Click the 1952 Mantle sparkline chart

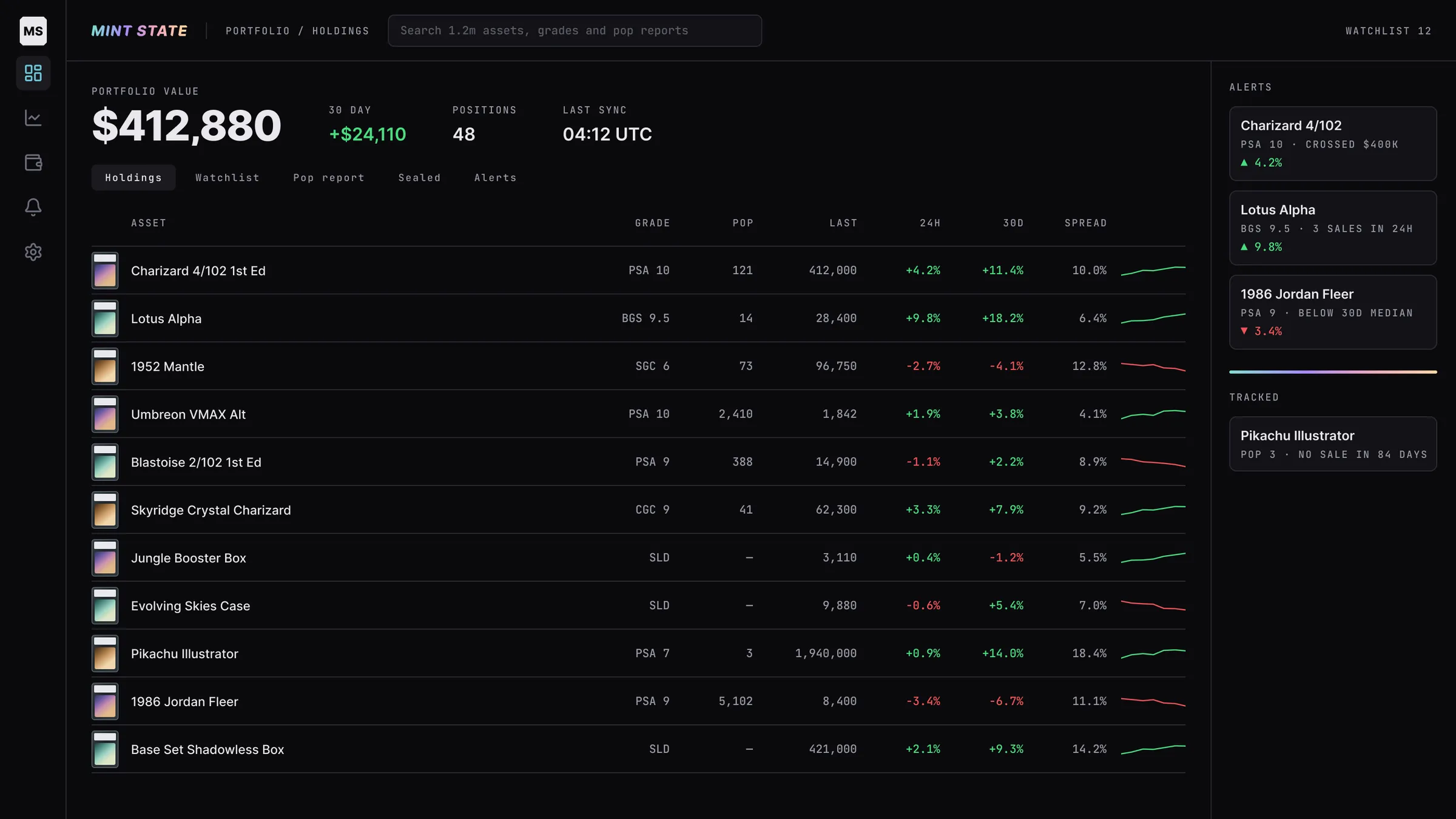point(1153,366)
